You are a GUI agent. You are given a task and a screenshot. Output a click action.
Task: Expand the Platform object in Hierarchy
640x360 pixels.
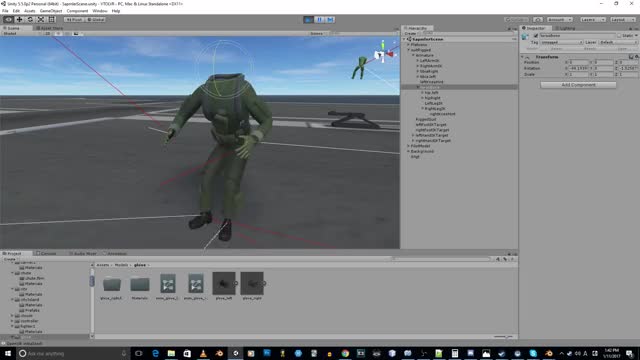(409, 44)
